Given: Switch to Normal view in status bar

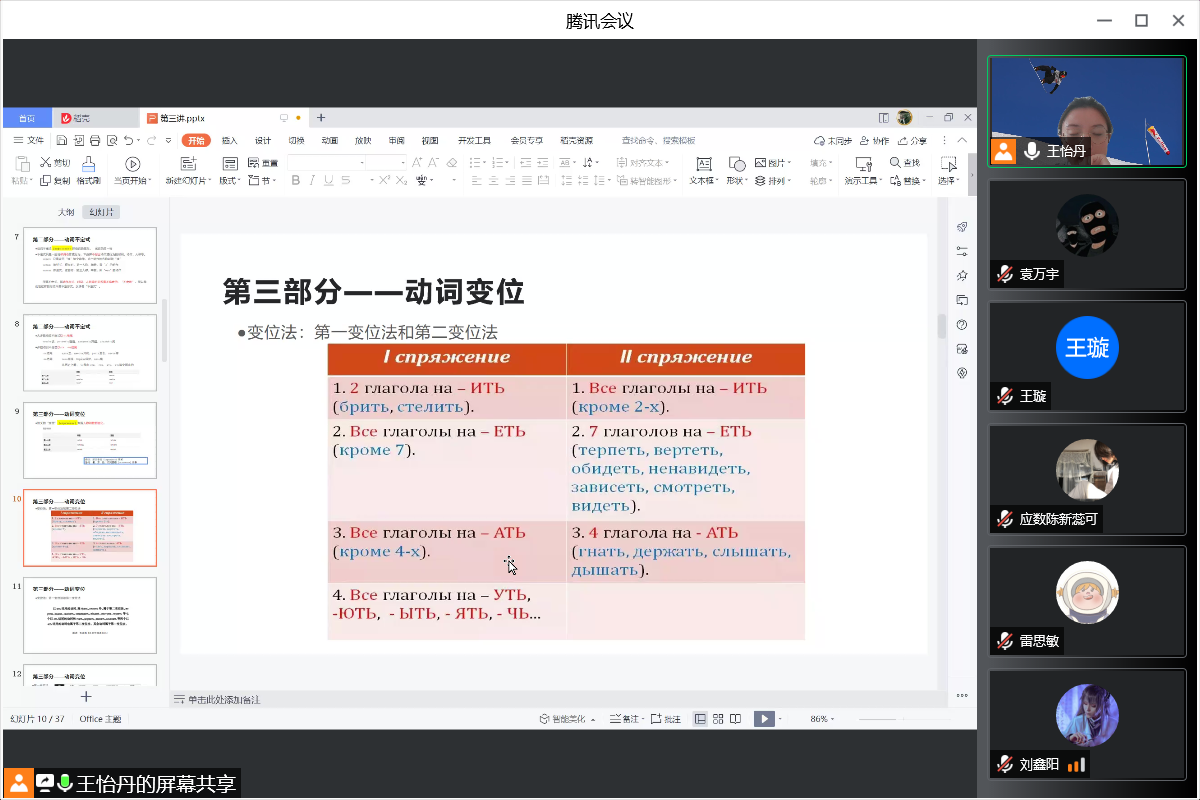Looking at the screenshot, I should coord(701,719).
